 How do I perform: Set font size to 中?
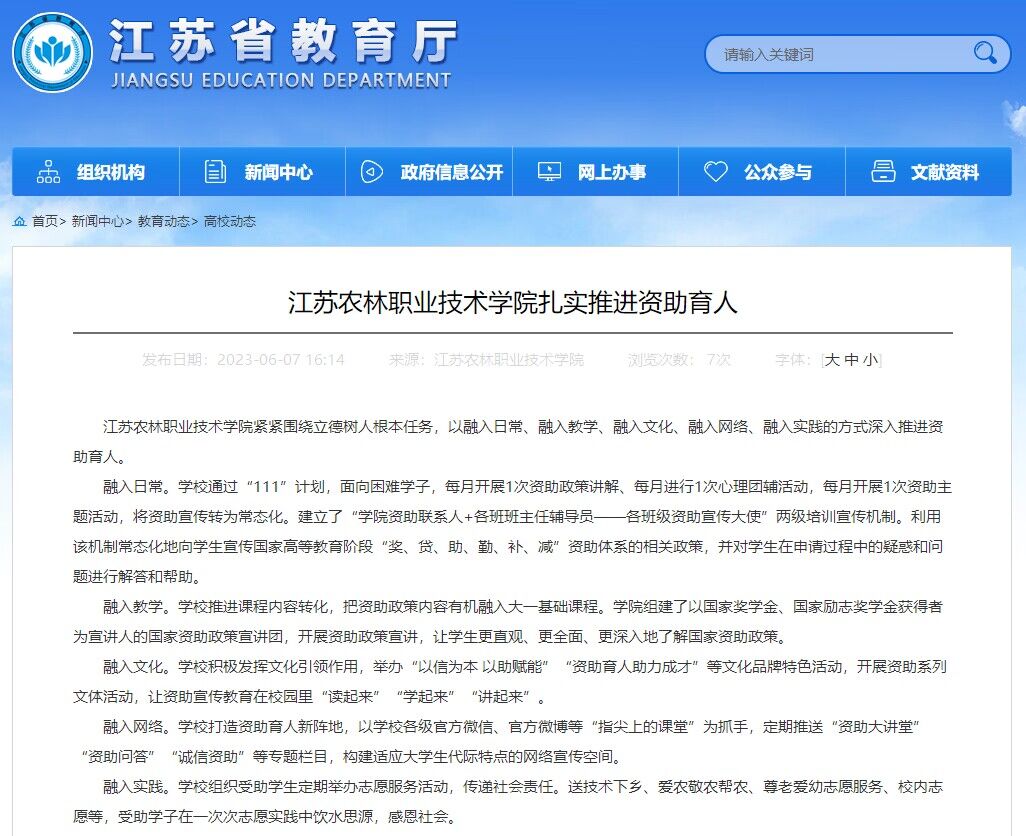(851, 360)
